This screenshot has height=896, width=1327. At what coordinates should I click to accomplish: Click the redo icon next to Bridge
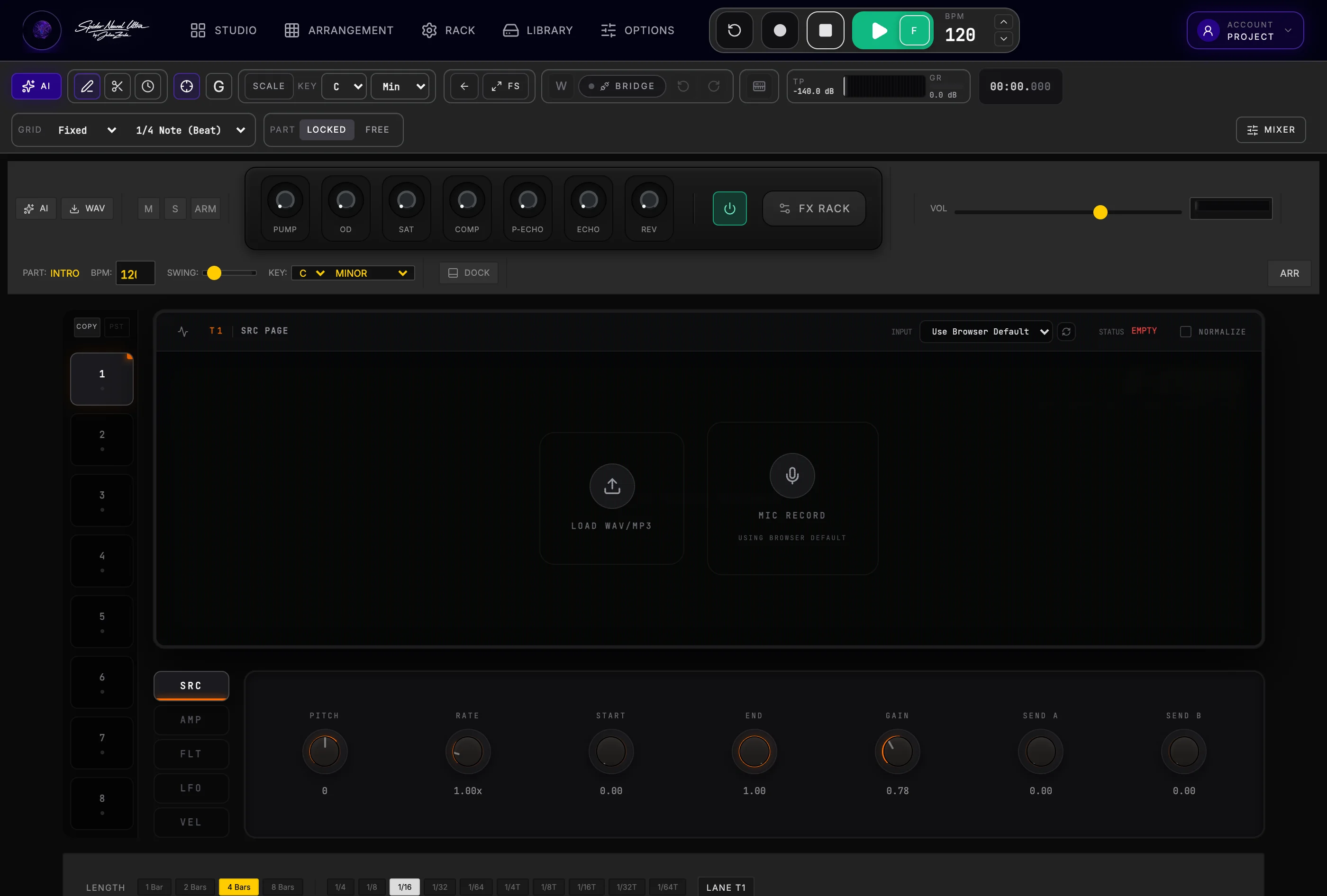click(714, 86)
